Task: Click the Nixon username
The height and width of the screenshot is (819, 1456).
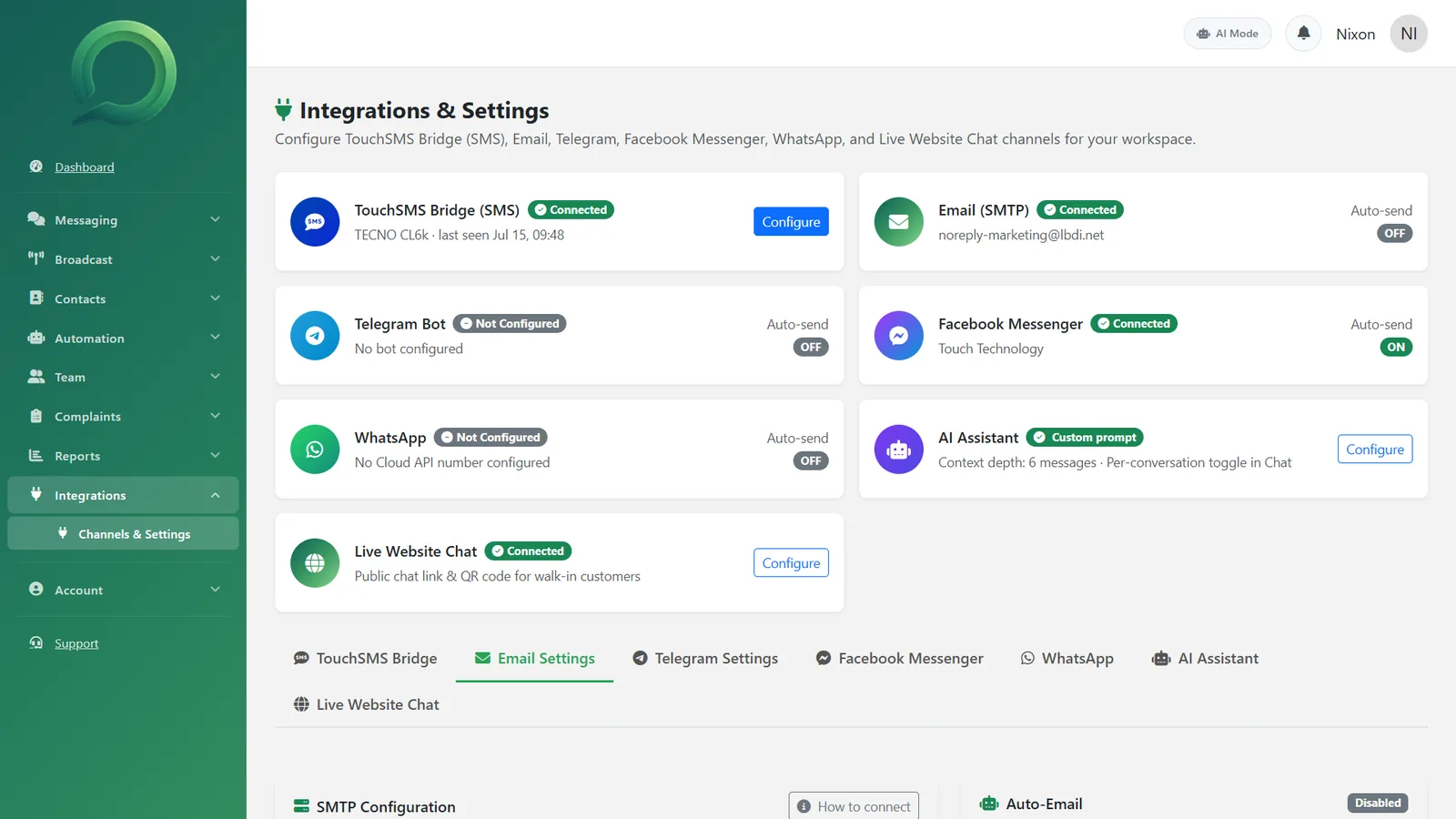Action: pyautogui.click(x=1355, y=34)
